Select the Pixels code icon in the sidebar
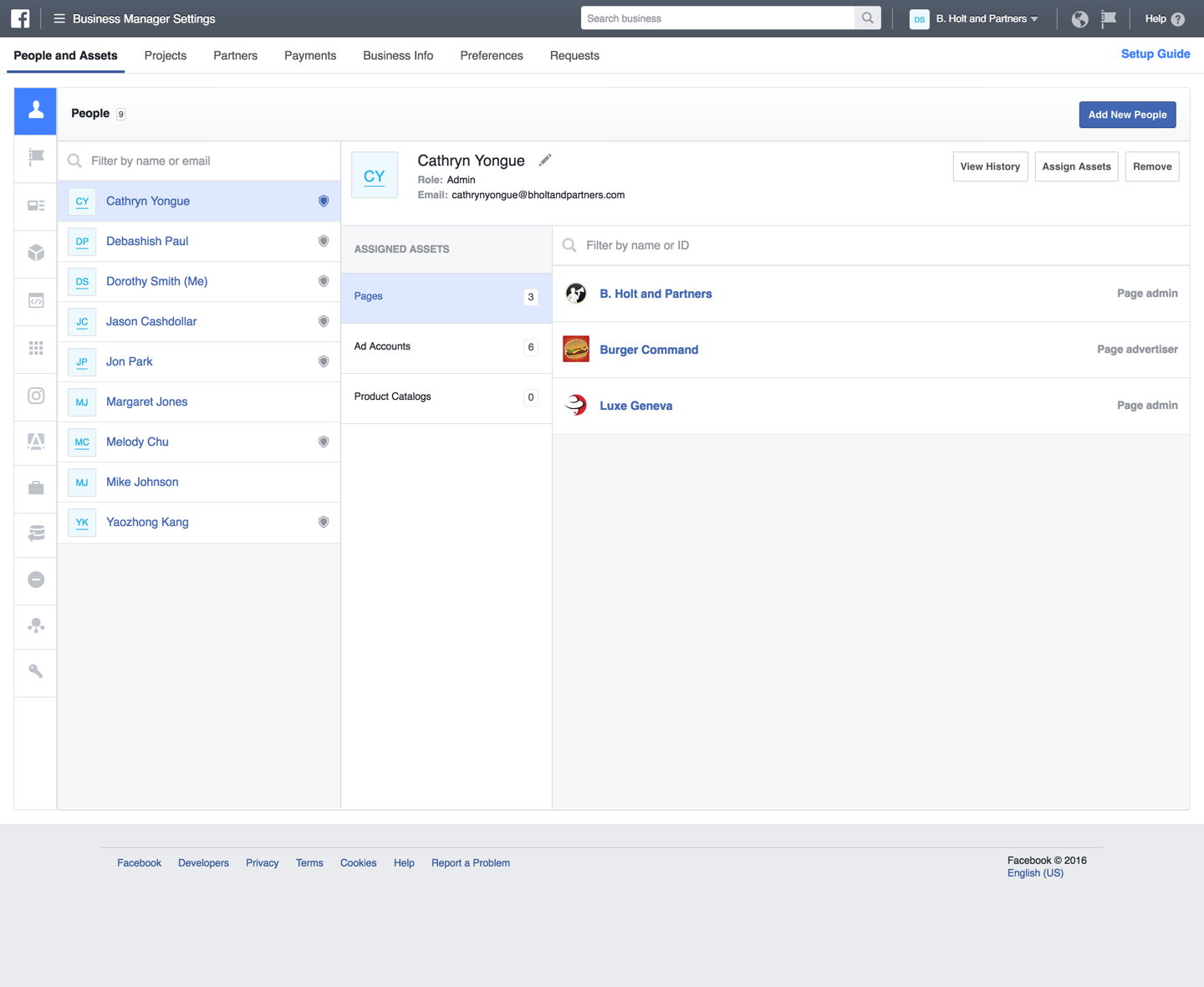The height and width of the screenshot is (987, 1204). [35, 302]
